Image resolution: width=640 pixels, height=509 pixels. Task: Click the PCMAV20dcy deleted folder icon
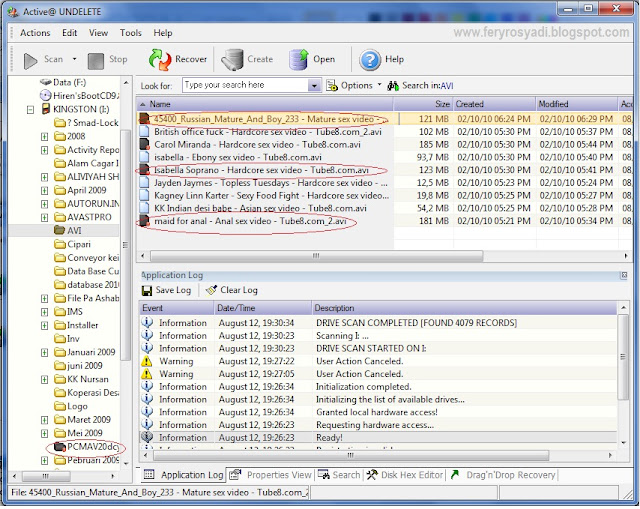coord(60,447)
